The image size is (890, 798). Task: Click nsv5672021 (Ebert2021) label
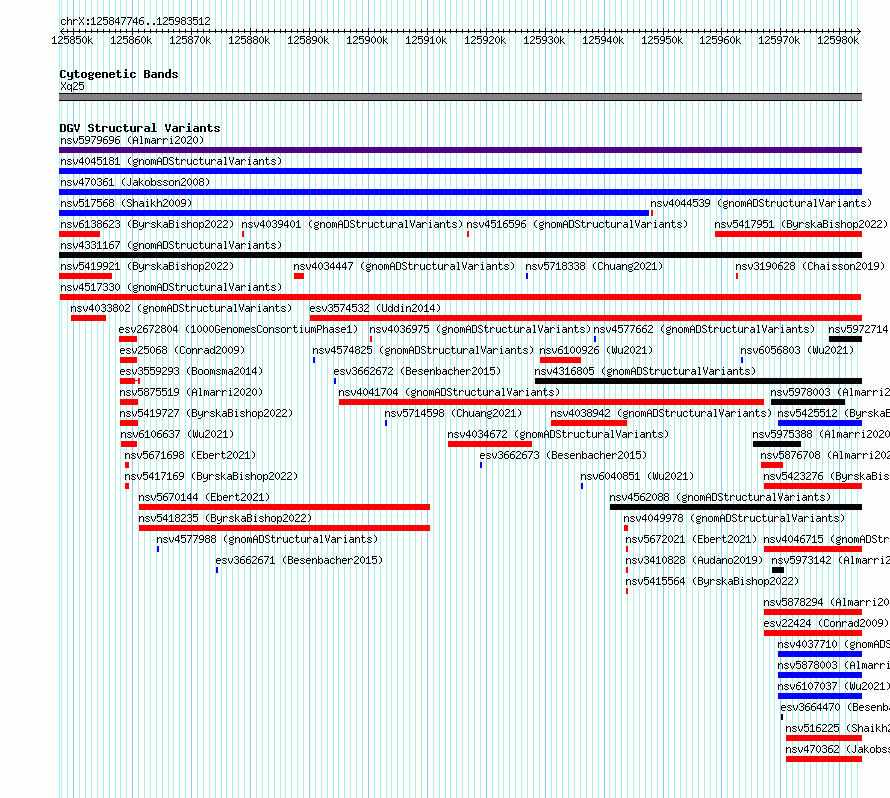(x=691, y=539)
